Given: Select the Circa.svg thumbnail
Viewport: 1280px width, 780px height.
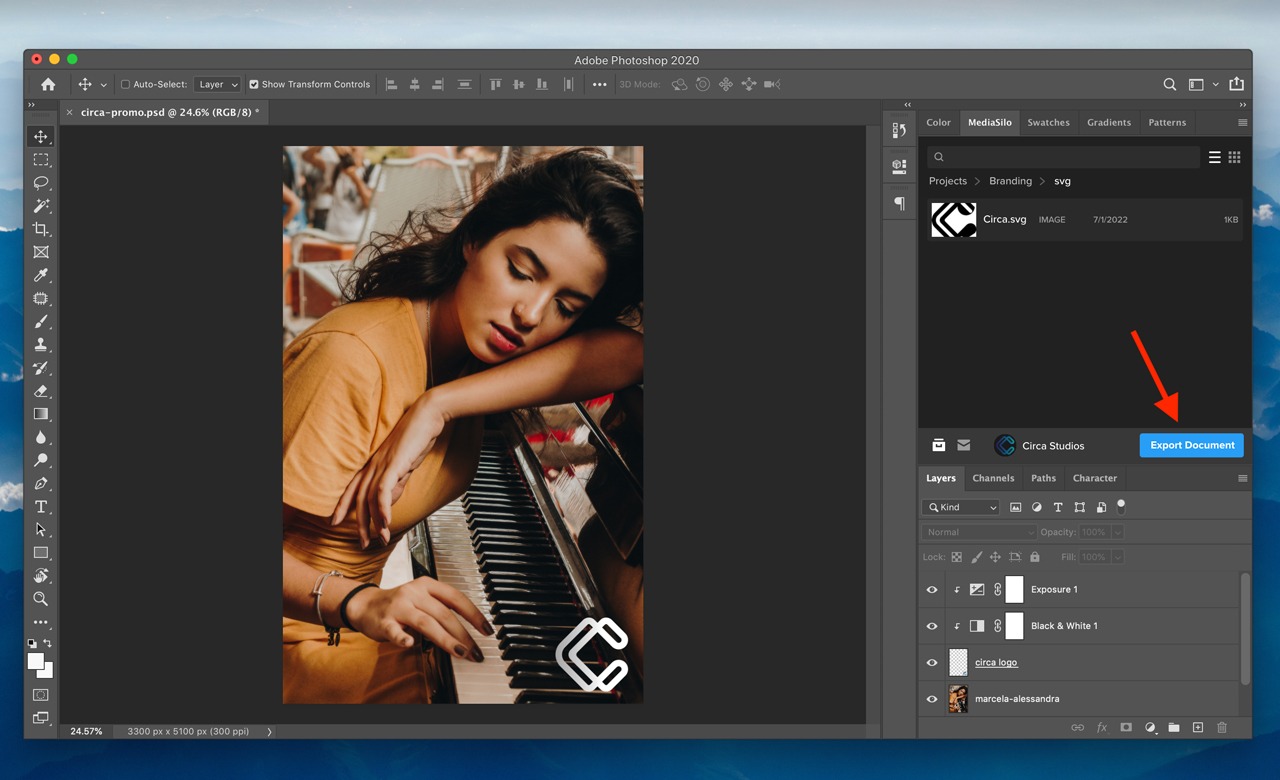Looking at the screenshot, I should [x=953, y=219].
